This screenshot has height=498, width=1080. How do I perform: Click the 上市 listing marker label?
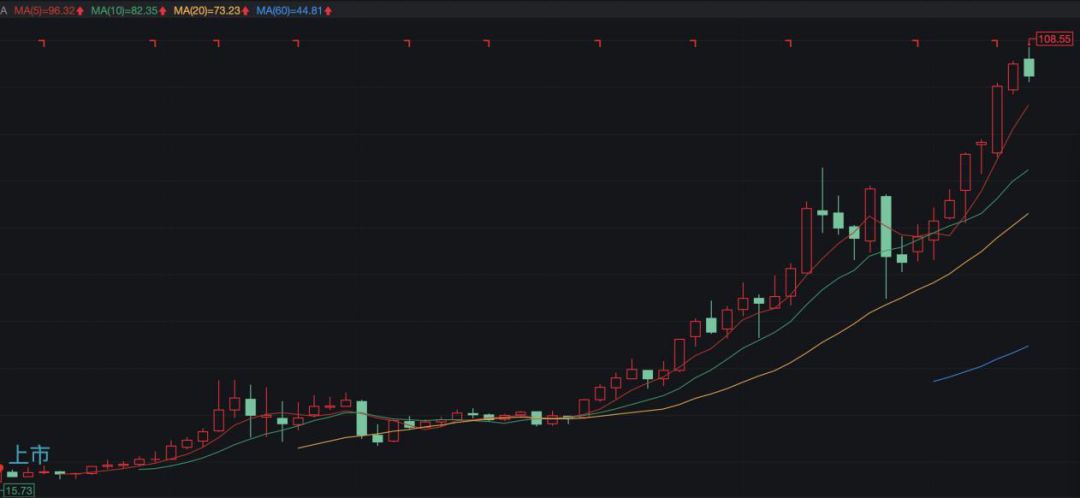pos(29,455)
